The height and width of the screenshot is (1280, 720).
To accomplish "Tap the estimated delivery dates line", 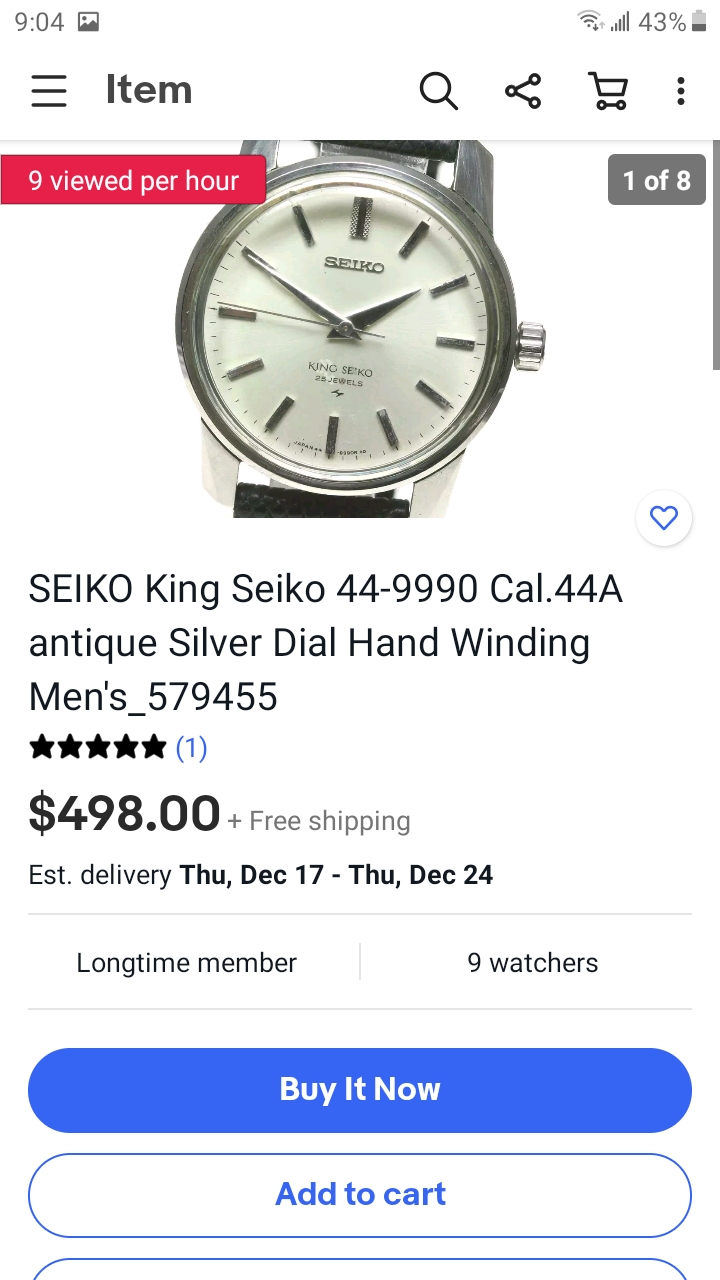I will pyautogui.click(x=261, y=875).
